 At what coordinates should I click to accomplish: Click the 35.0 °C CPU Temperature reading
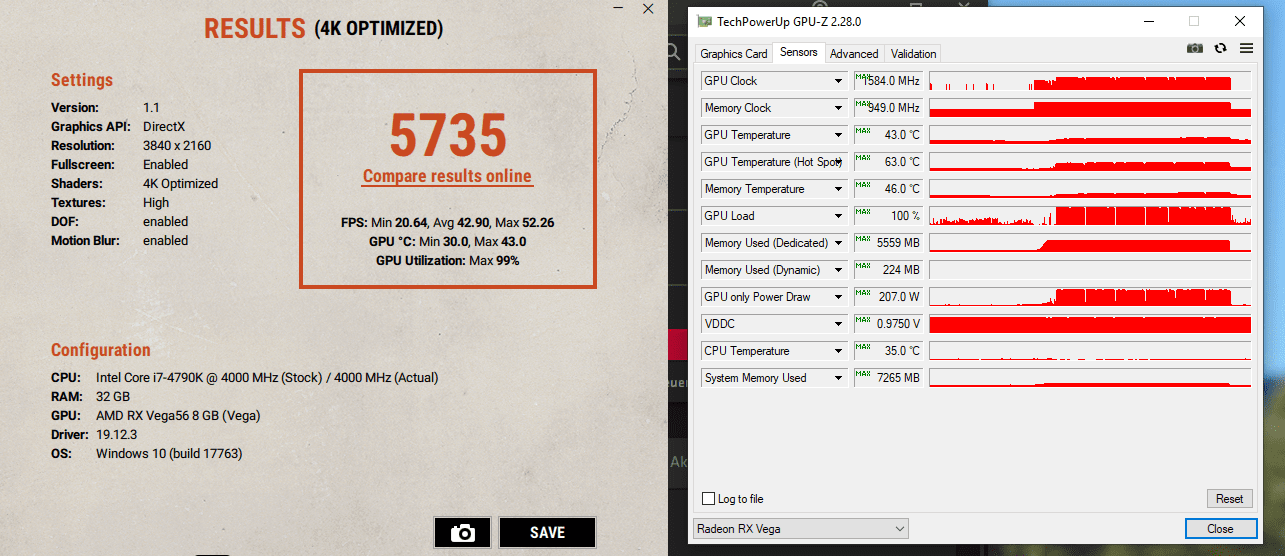click(888, 351)
